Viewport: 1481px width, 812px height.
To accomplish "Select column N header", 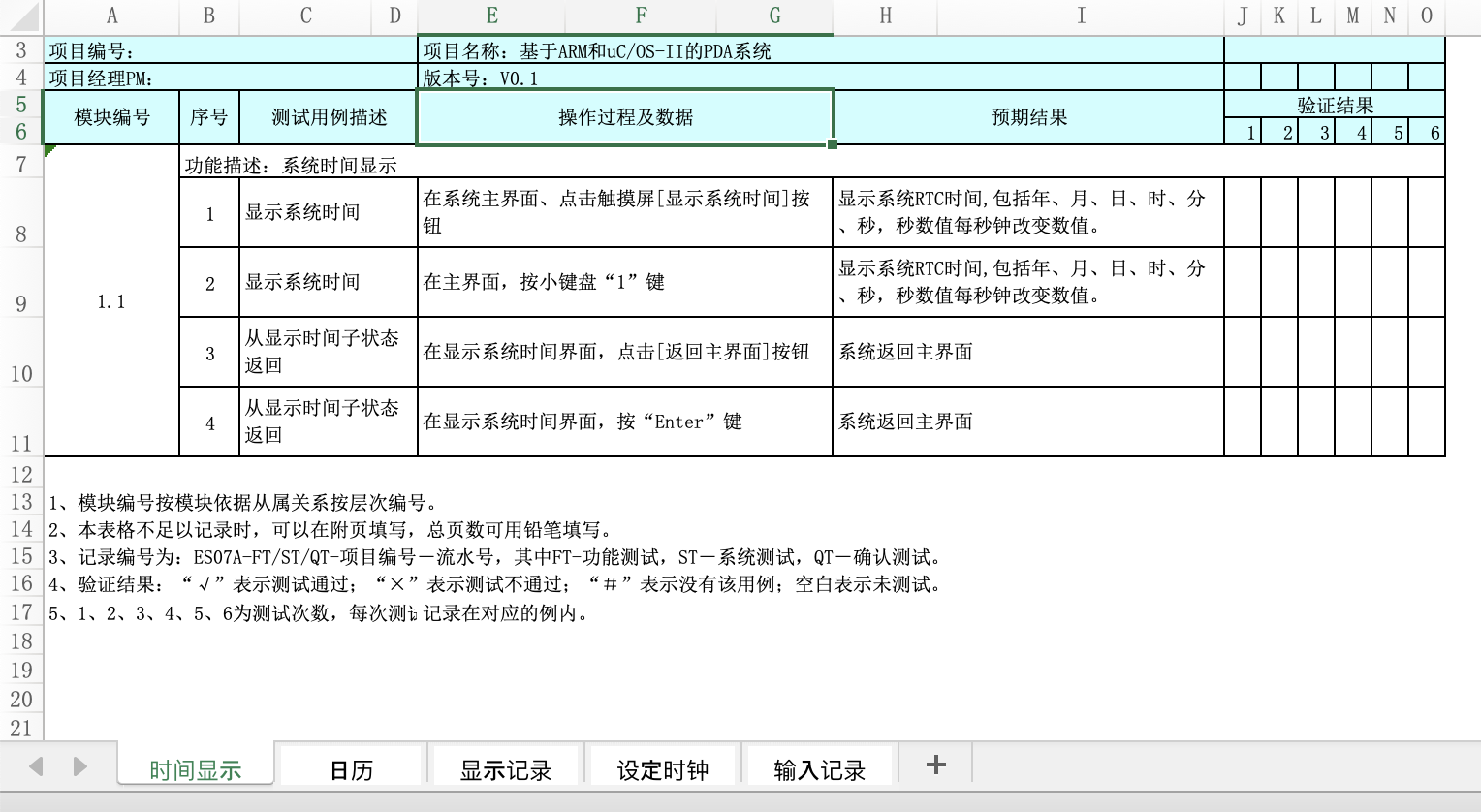I will coord(1390,16).
